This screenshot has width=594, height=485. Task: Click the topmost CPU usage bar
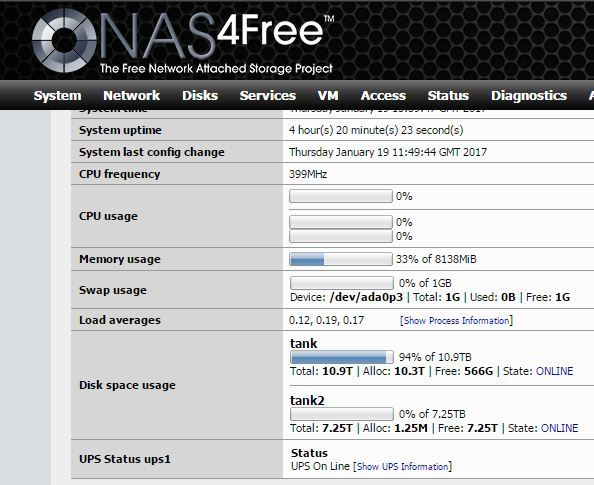pyautogui.click(x=341, y=196)
